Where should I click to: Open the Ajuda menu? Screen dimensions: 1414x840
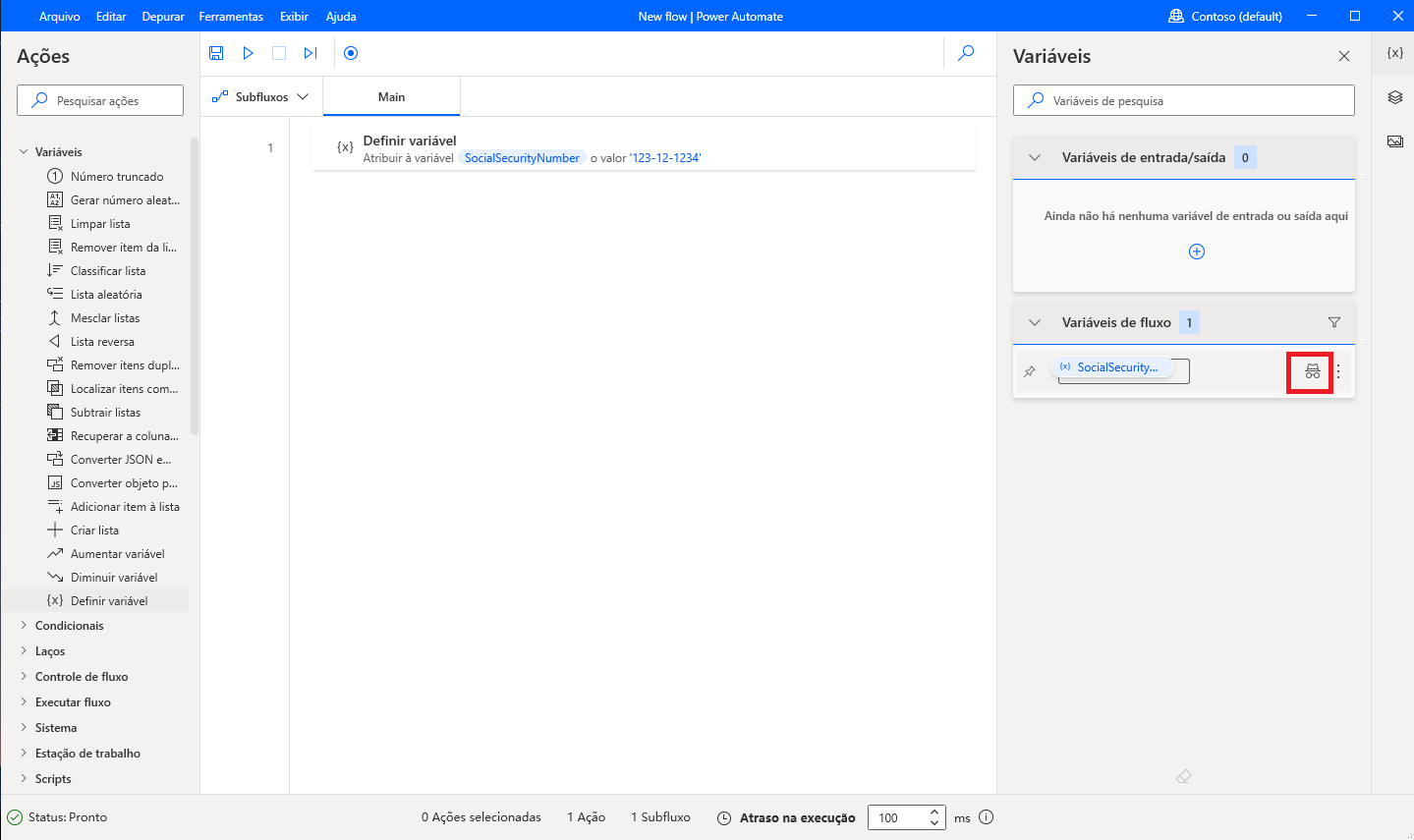pyautogui.click(x=341, y=16)
